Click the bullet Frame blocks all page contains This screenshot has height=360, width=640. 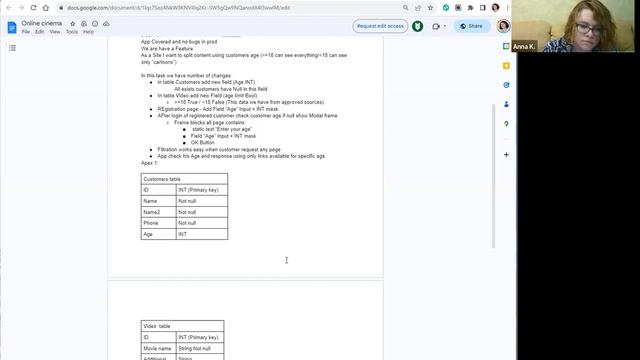[x=210, y=122]
